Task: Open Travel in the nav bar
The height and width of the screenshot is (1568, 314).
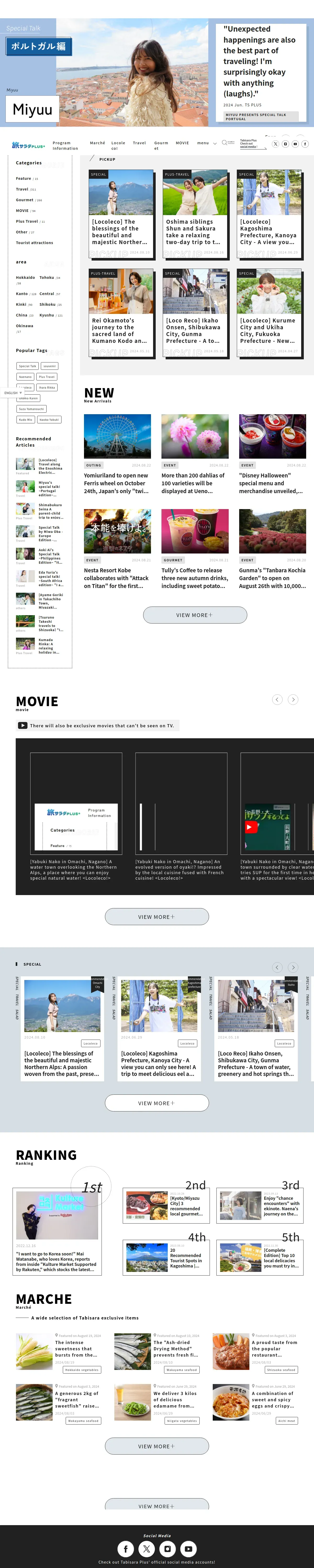Action: click(140, 143)
